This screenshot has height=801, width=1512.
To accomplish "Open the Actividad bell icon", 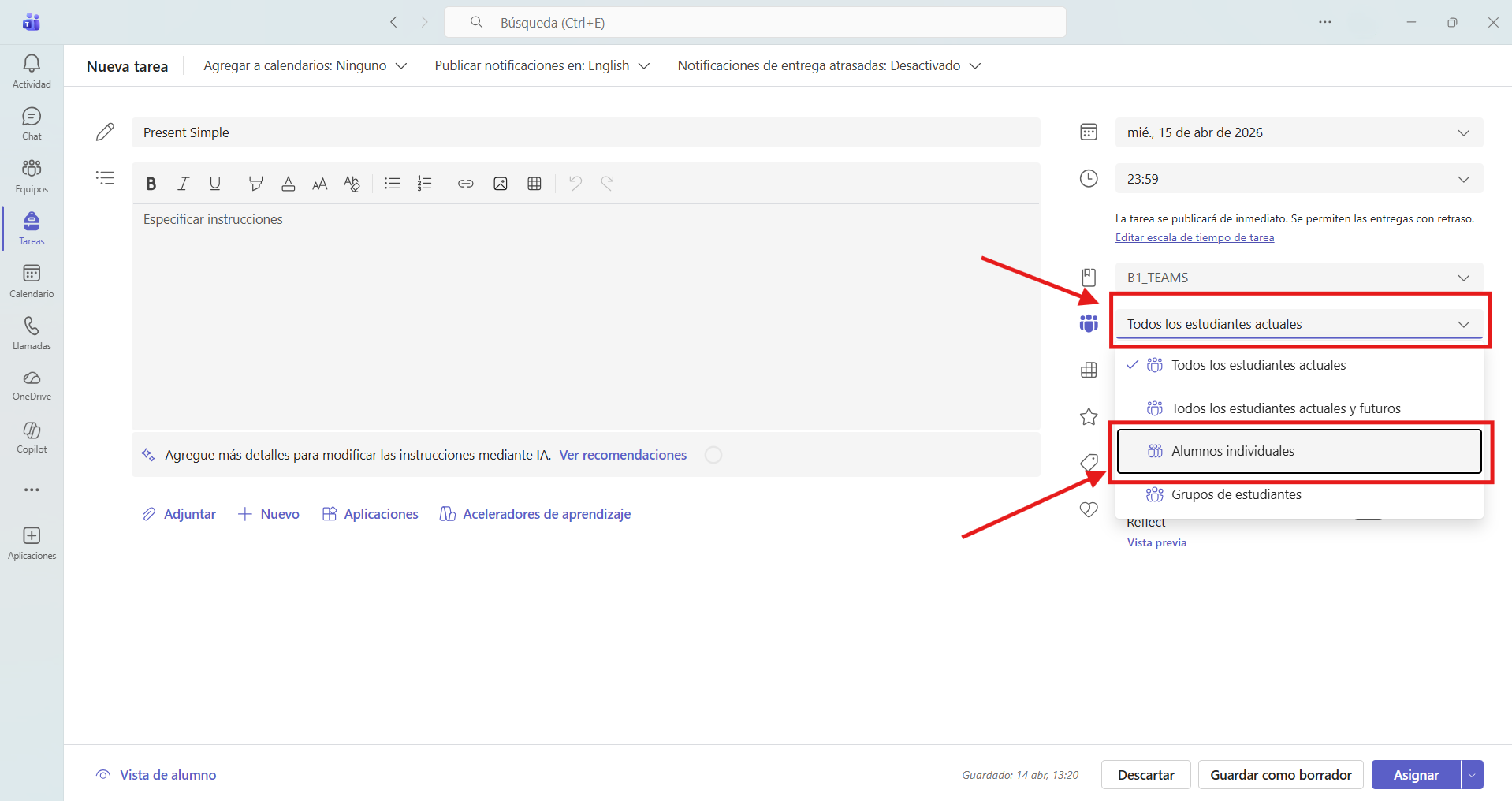I will [x=32, y=71].
